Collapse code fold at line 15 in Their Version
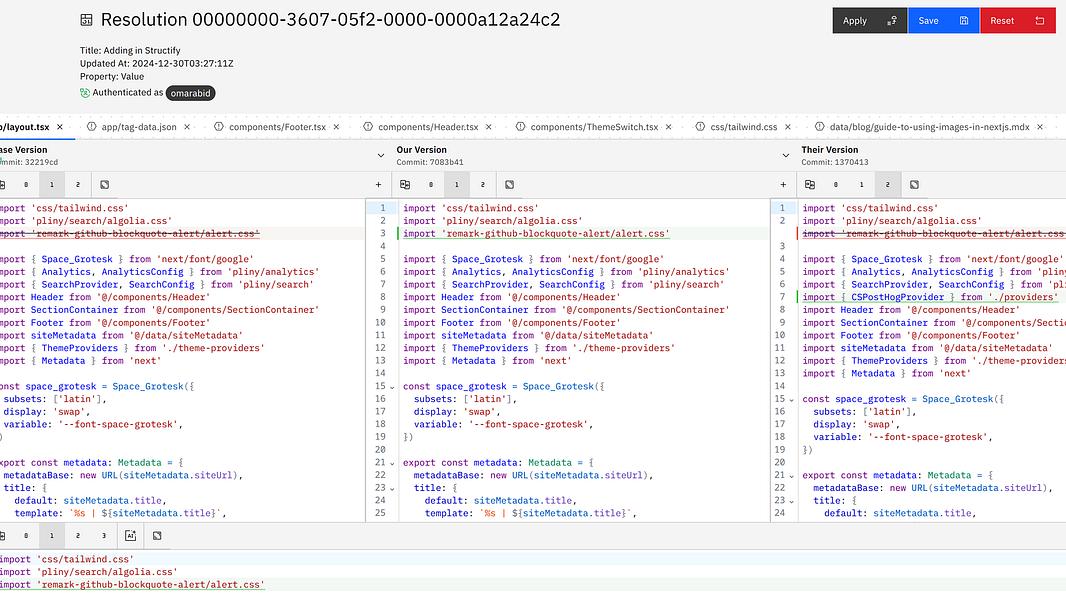This screenshot has width=1066, height=600. (x=791, y=400)
